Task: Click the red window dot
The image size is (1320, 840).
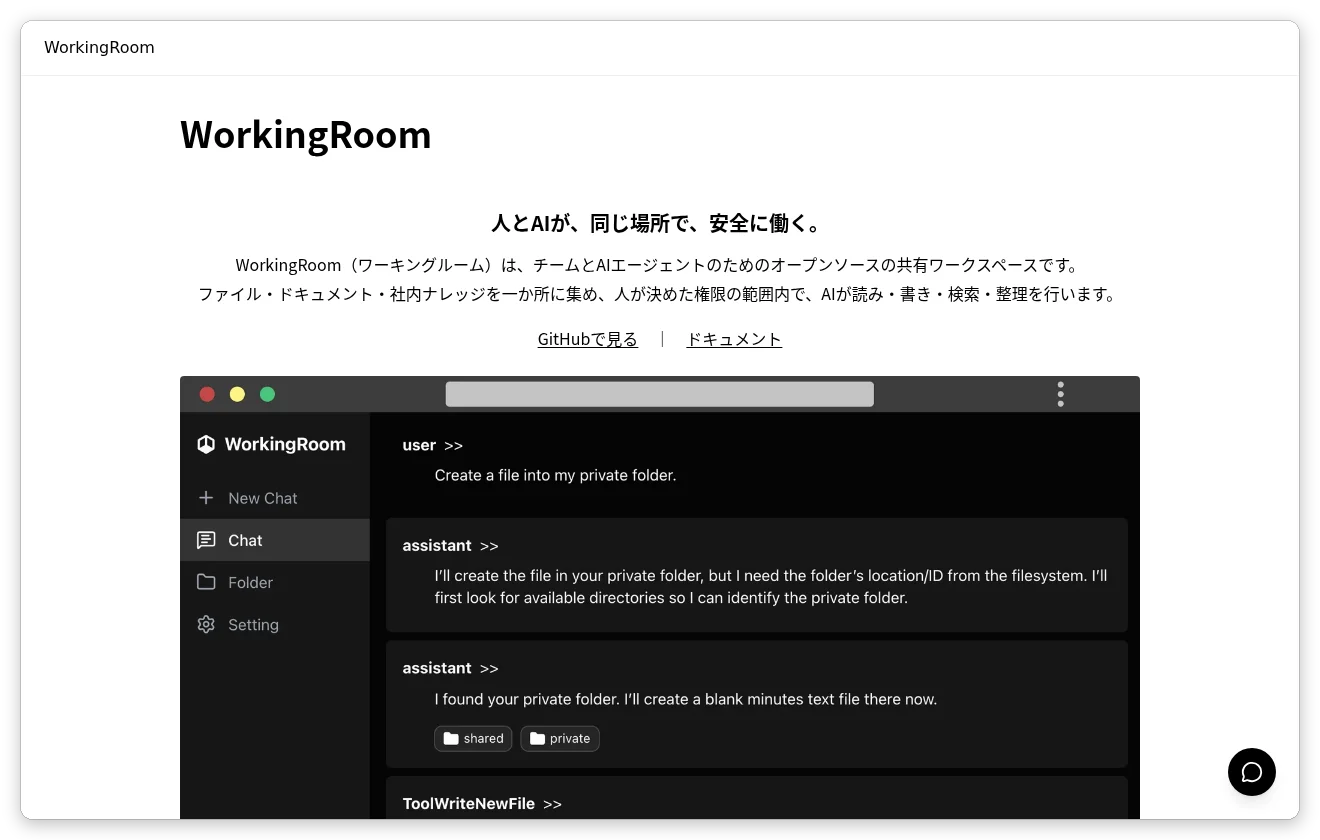Action: (207, 394)
